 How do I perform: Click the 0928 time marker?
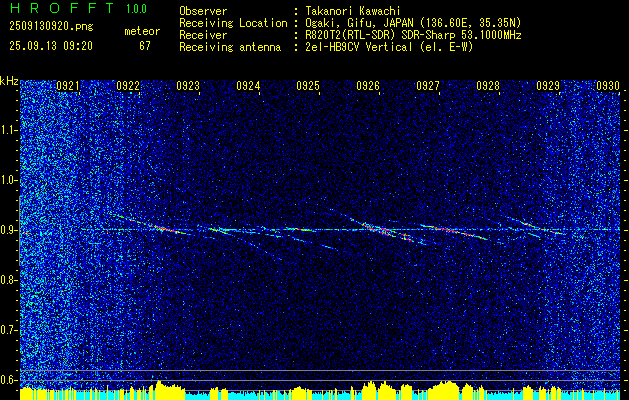tap(488, 86)
